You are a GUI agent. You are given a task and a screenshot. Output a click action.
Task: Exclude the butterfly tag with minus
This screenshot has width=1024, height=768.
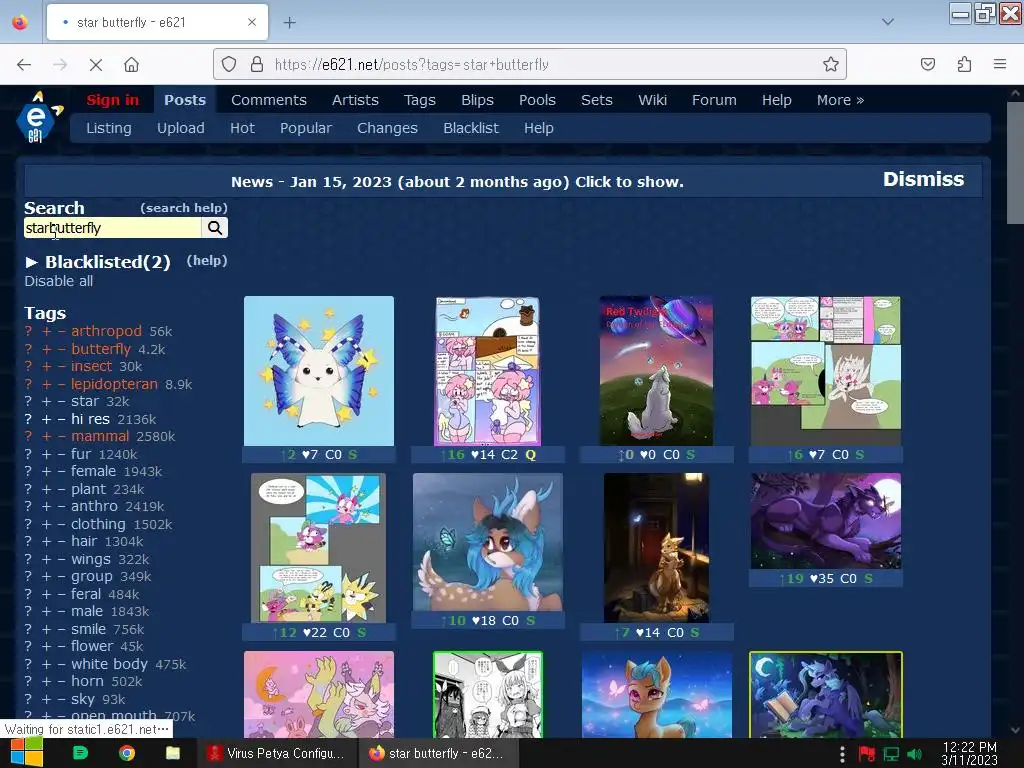click(61, 349)
